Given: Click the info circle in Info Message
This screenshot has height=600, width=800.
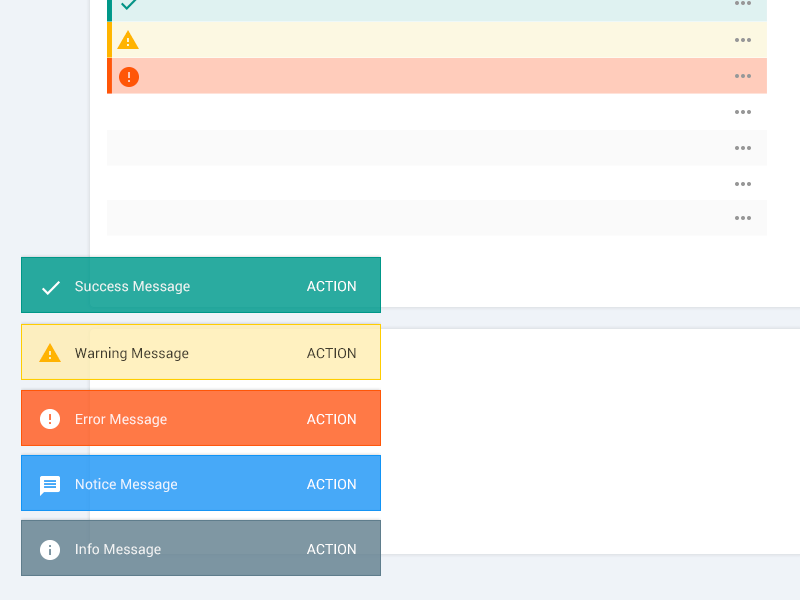Looking at the screenshot, I should tap(50, 549).
